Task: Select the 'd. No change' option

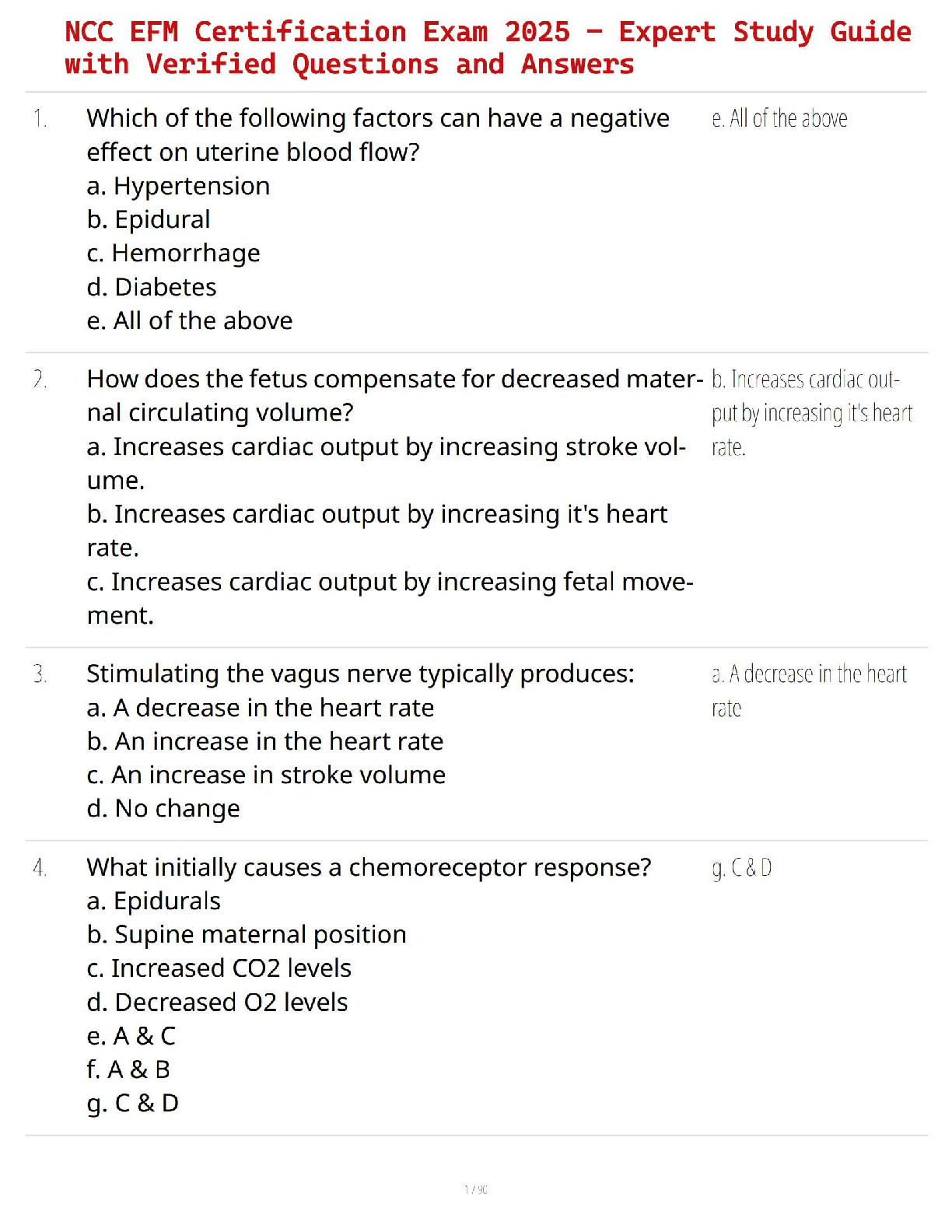Action: pos(163,810)
